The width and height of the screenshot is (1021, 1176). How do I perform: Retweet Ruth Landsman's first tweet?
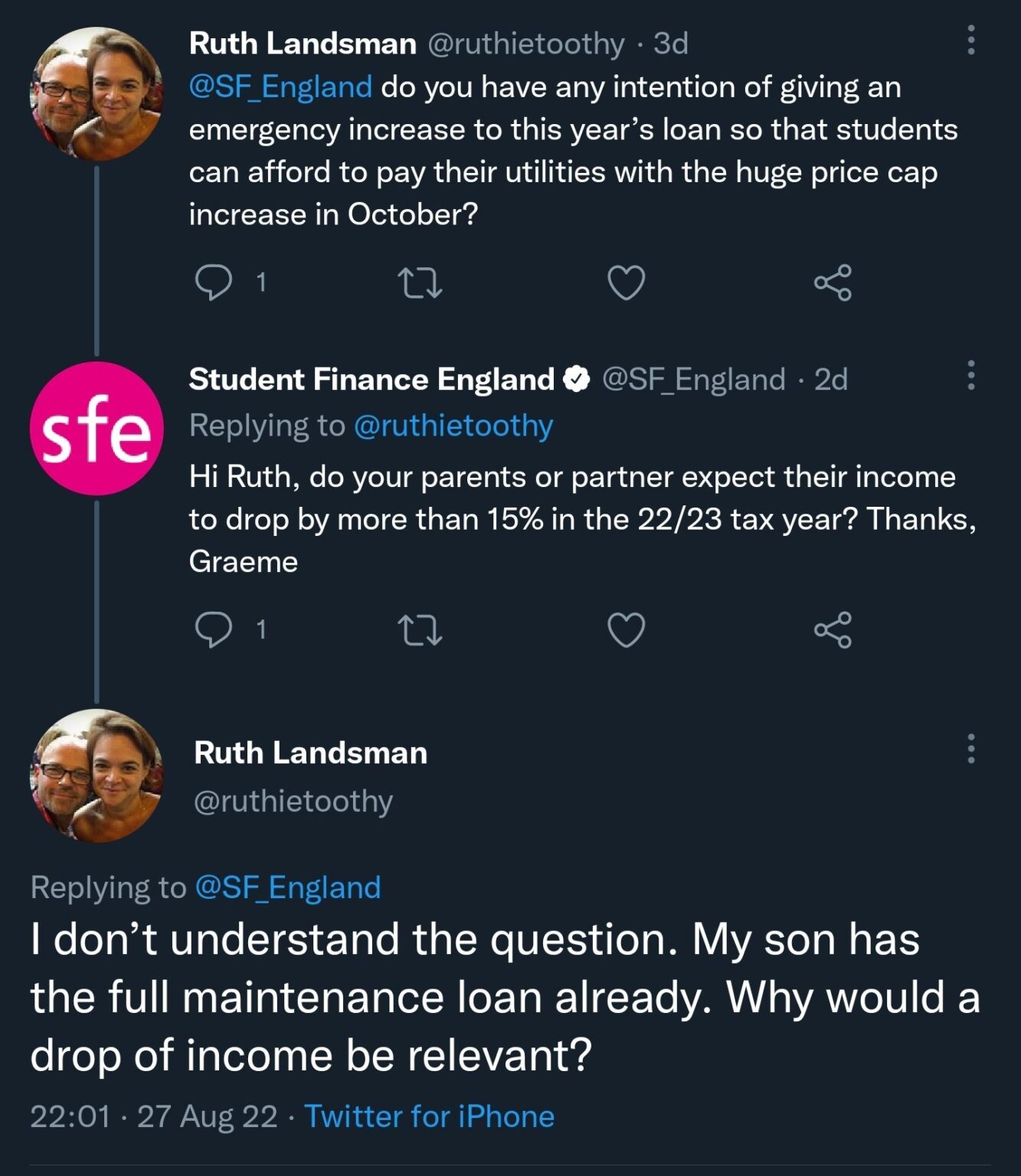point(421,283)
